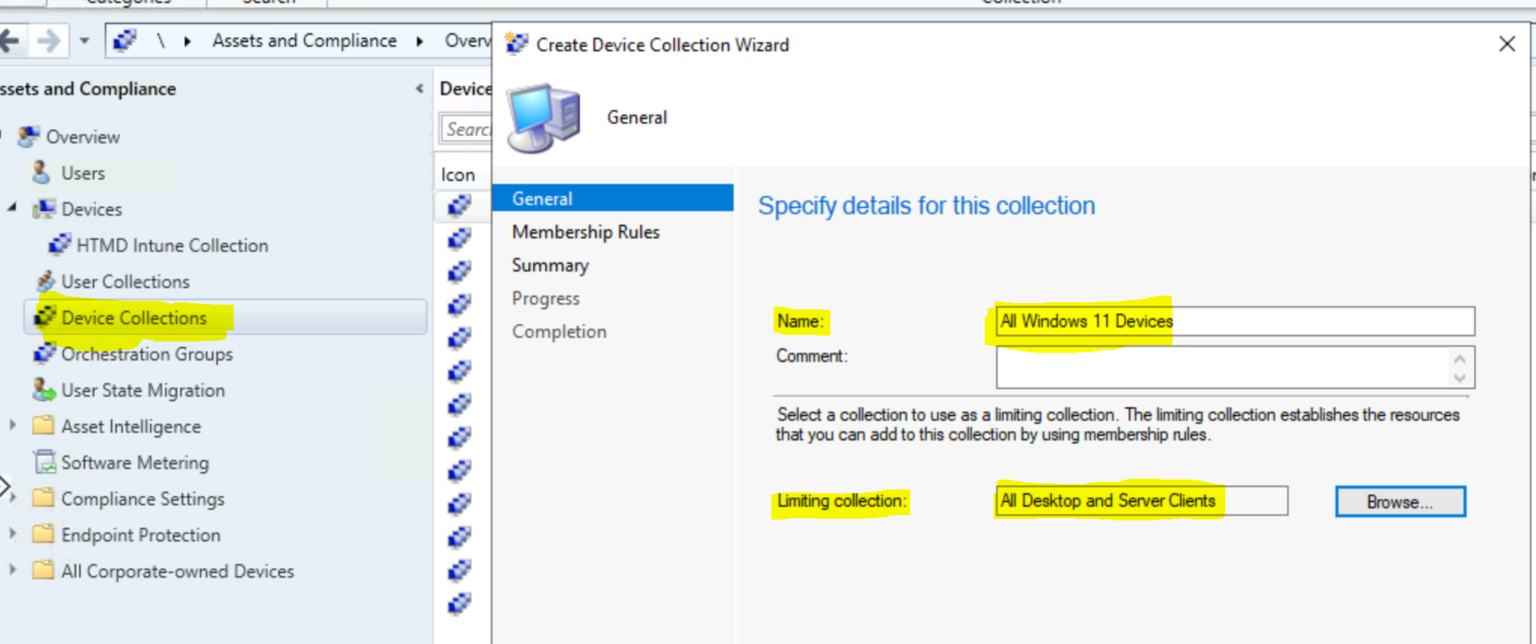Viewport: 1536px width, 644px height.
Task: Open Assets and Compliance breadcrumb arrow
Action: coord(421,41)
